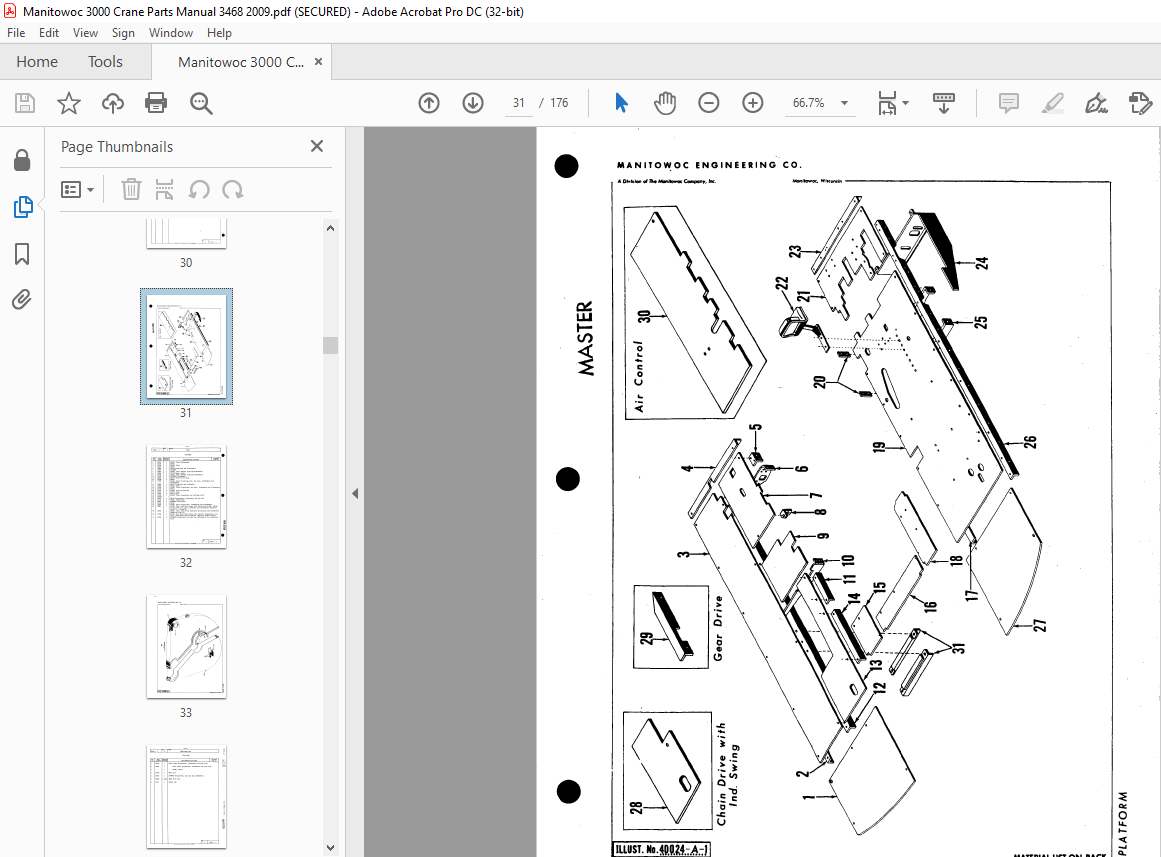Screen dimensions: 1161x857
Task: Click the Save file icon
Action: tap(25, 103)
